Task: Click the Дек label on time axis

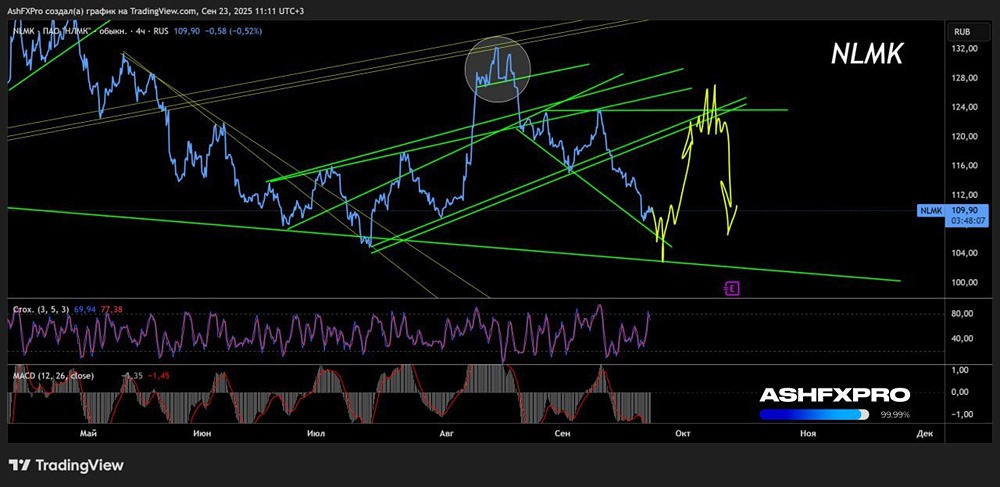Action: coord(925,433)
